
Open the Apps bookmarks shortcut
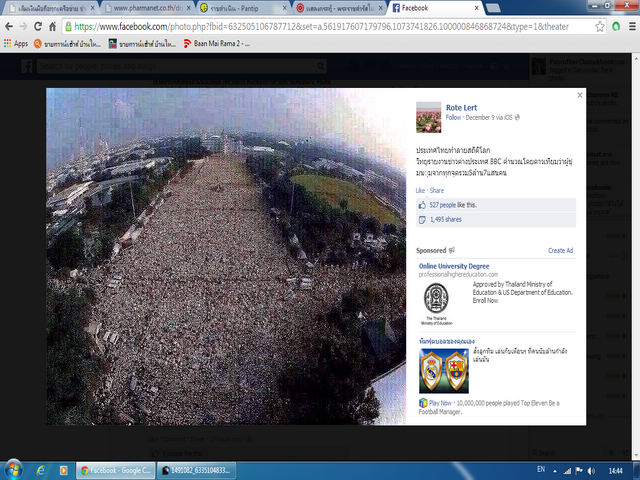[x=16, y=43]
